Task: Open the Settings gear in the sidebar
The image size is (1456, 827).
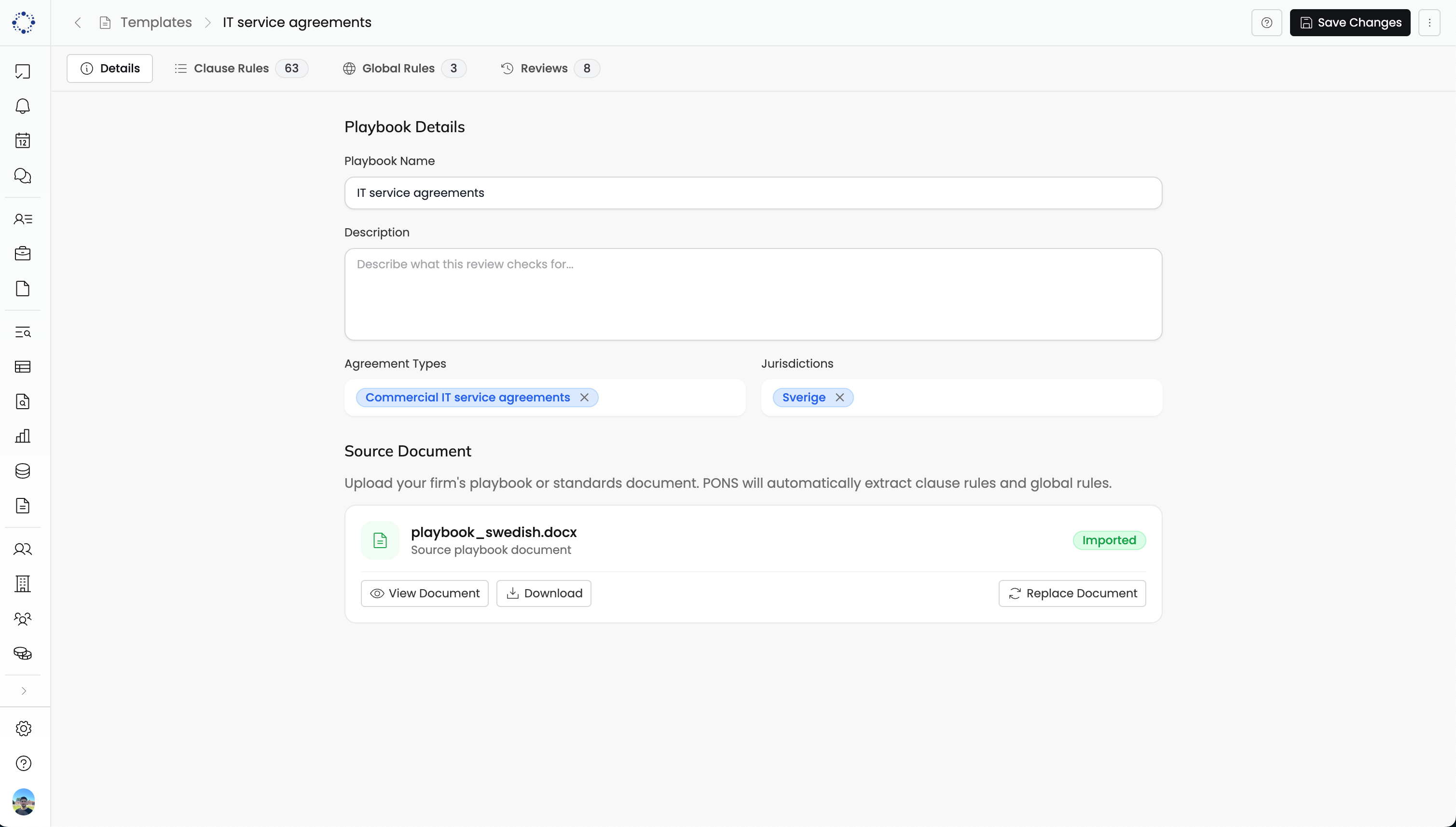Action: [x=23, y=728]
